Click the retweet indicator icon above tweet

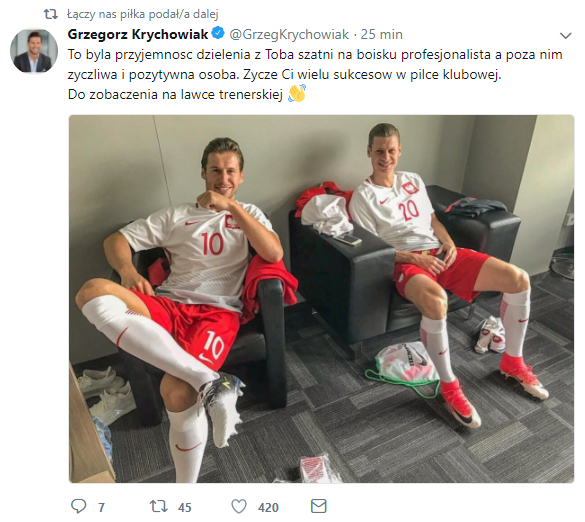click(51, 14)
